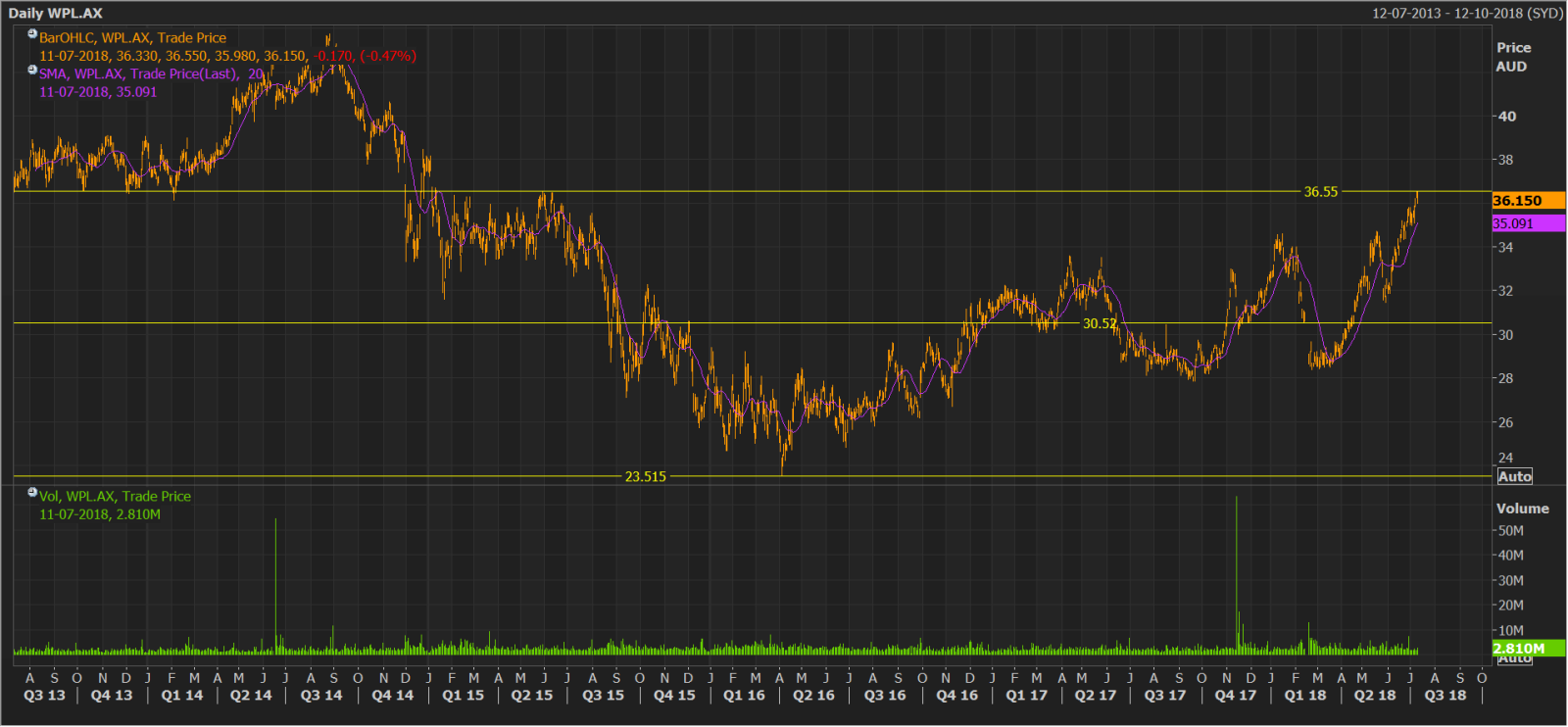Select the 23.515 horizontal line label
The width and height of the screenshot is (1568, 727).
(x=645, y=477)
